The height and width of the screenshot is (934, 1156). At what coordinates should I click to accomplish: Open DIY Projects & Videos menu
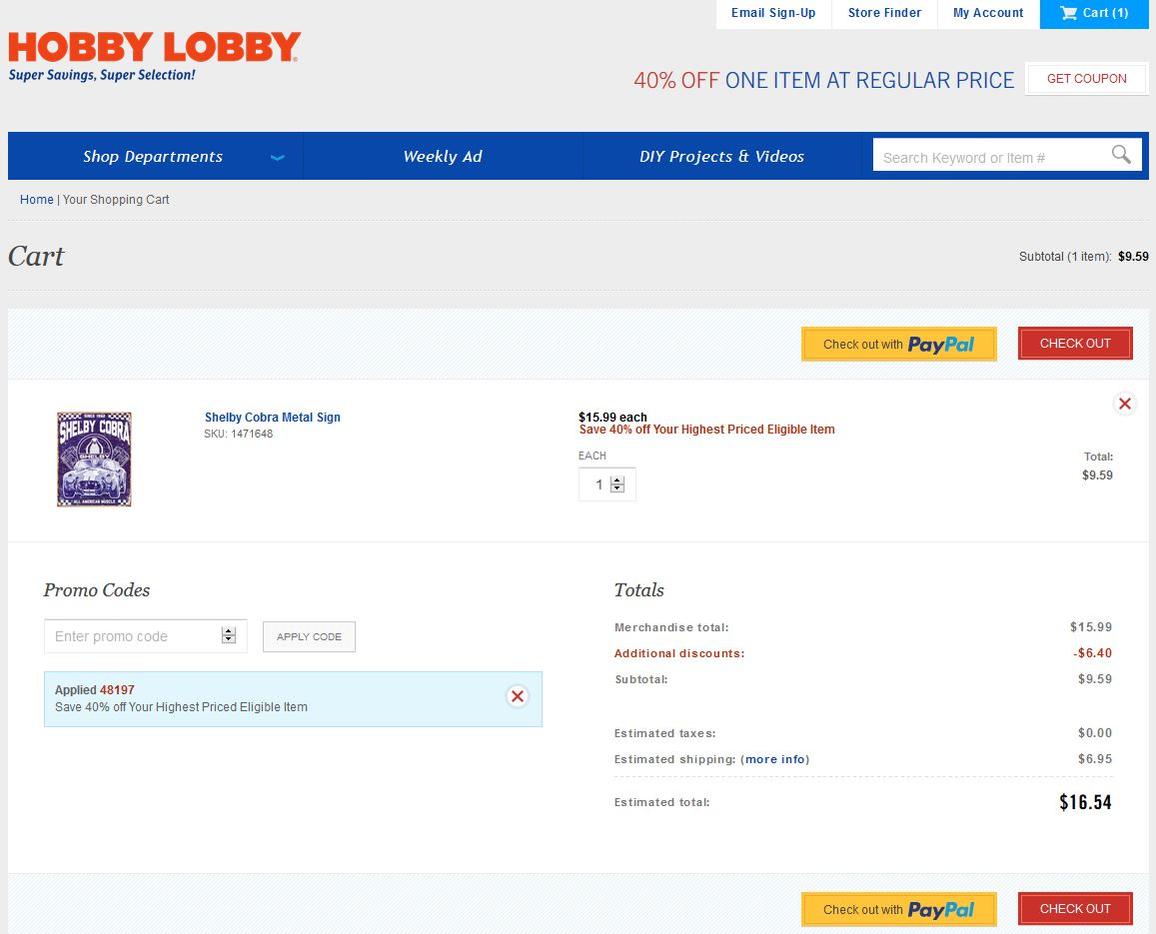721,156
